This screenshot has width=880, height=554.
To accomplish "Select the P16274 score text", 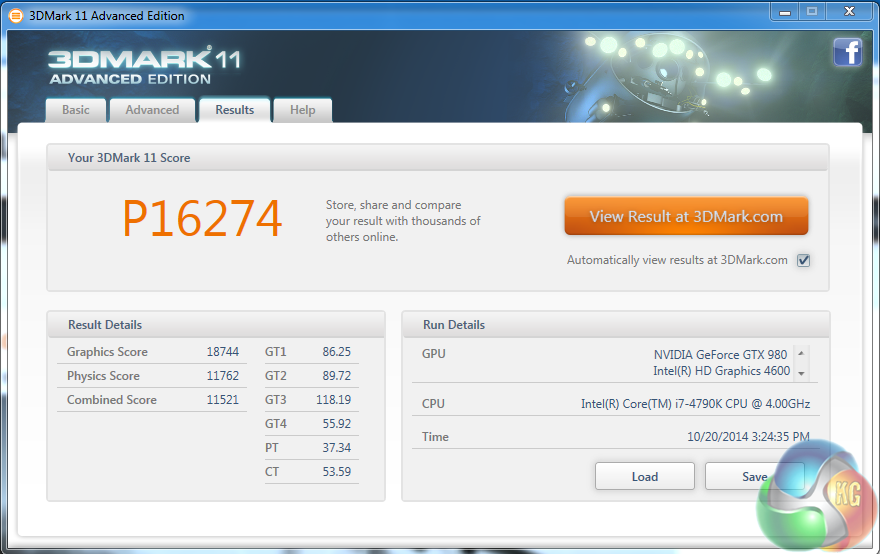I will 202,218.
